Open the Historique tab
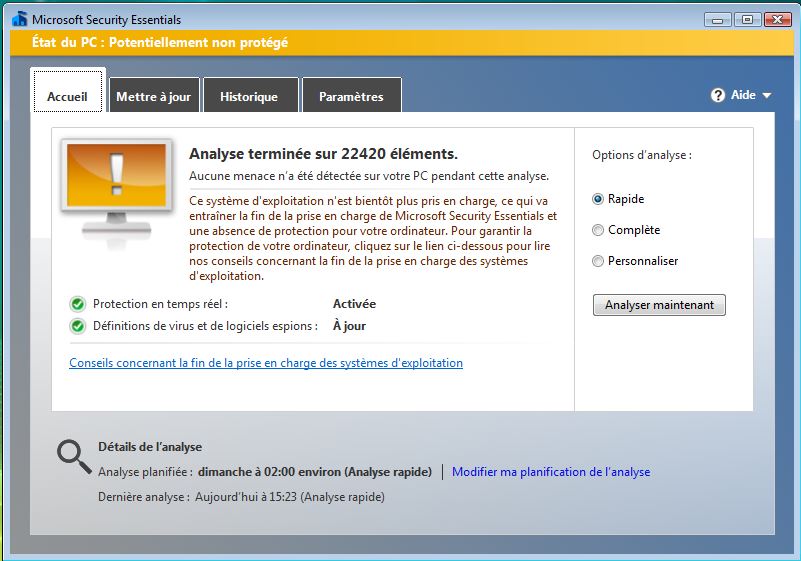The image size is (801, 561). [x=250, y=95]
